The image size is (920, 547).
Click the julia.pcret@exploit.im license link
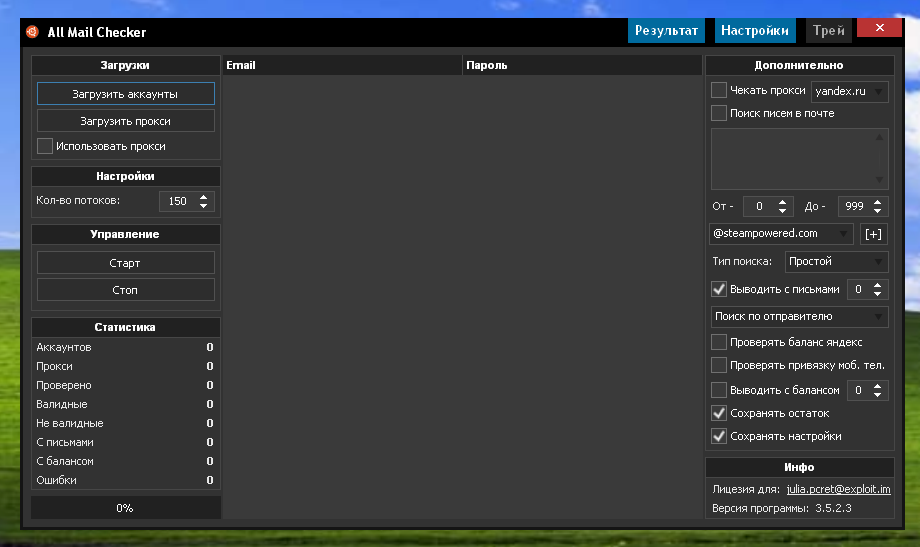[x=838, y=490]
